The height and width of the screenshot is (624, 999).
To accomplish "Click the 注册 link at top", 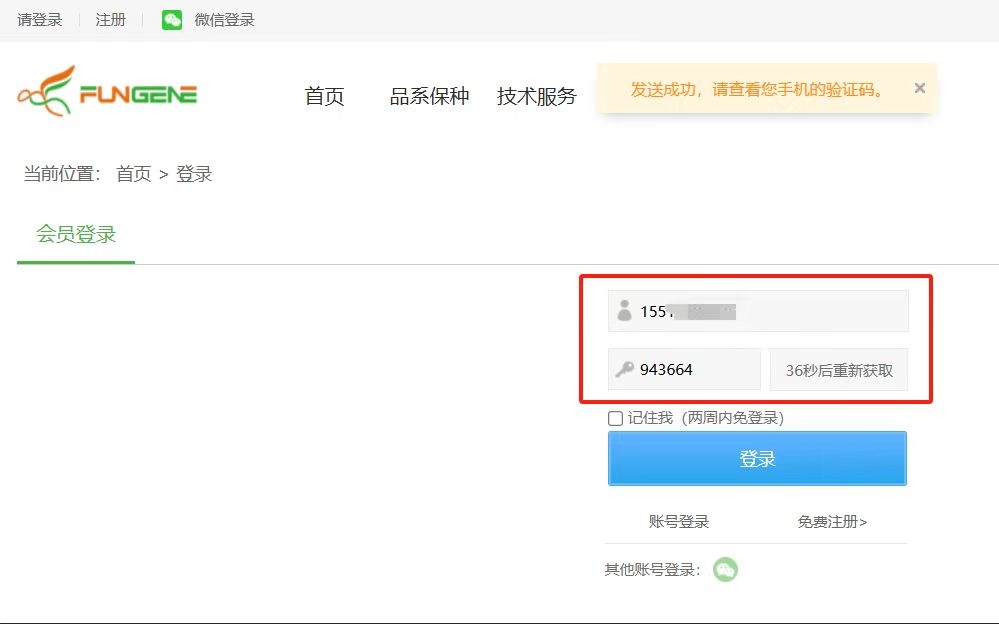I will pyautogui.click(x=111, y=20).
